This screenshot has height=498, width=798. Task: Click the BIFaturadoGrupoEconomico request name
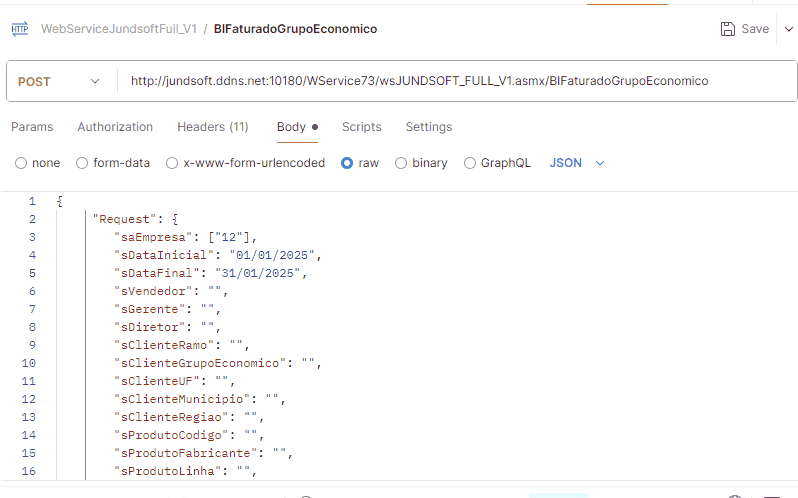[295, 29]
